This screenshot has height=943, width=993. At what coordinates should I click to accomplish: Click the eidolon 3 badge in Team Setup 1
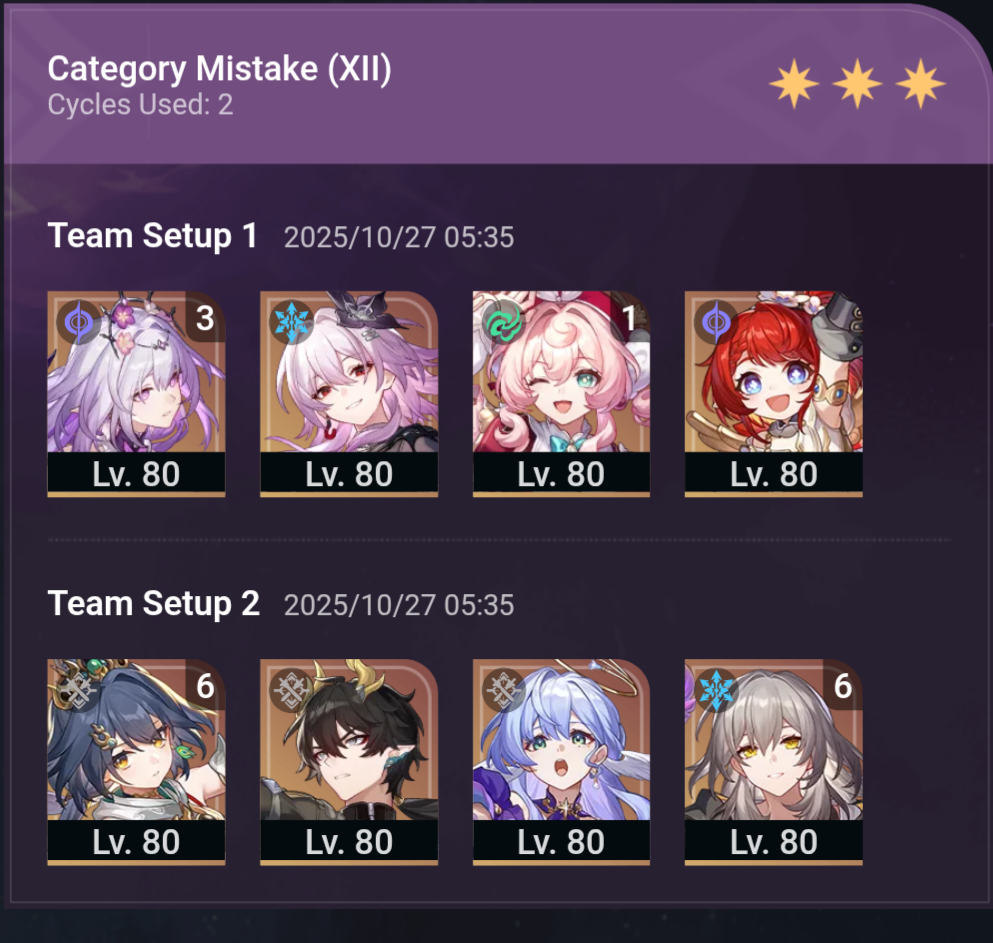tap(205, 318)
